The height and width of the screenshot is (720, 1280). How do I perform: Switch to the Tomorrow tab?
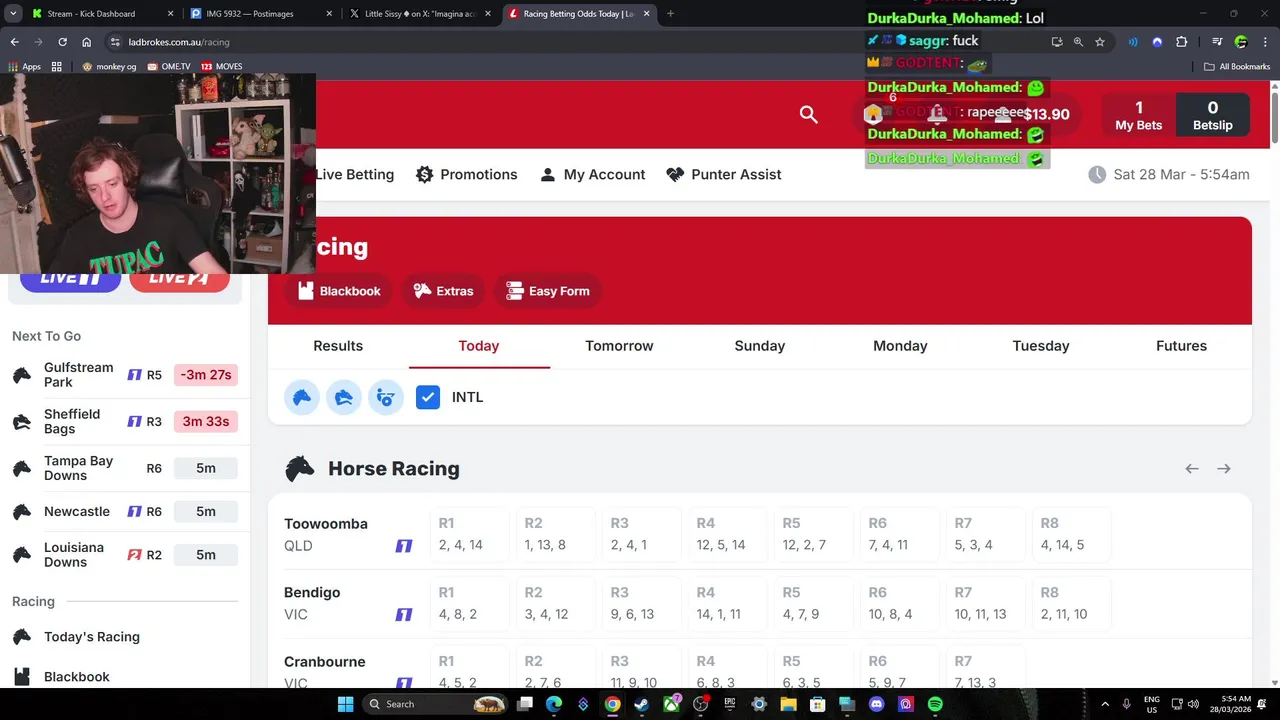619,346
